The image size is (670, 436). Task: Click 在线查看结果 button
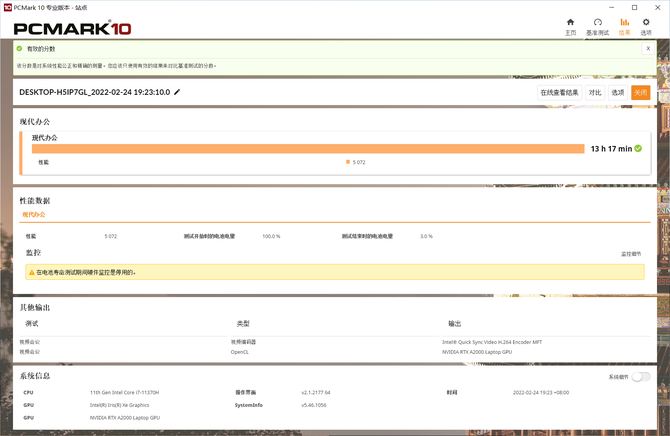559,92
